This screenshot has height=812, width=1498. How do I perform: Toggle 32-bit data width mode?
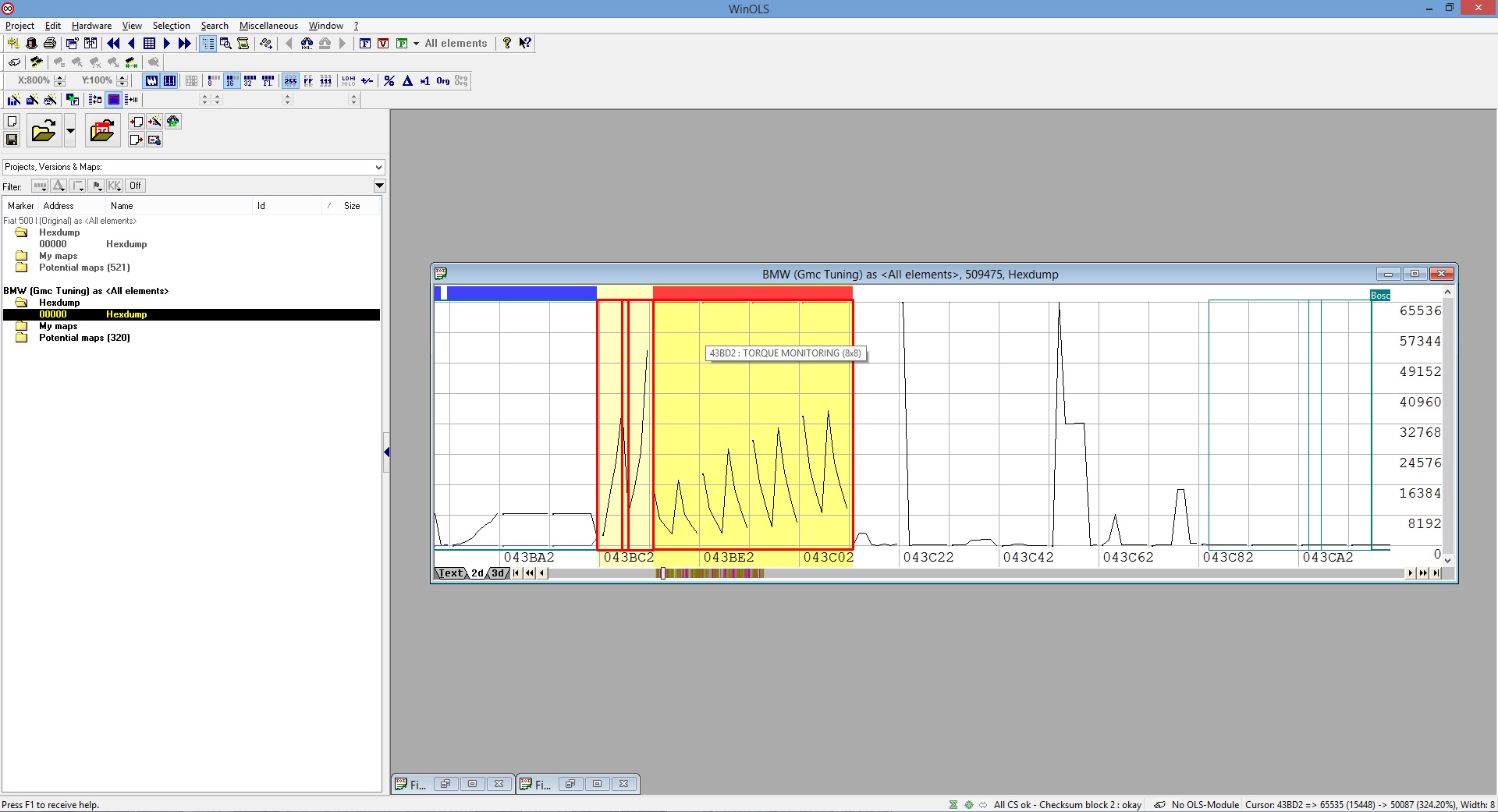coord(250,80)
